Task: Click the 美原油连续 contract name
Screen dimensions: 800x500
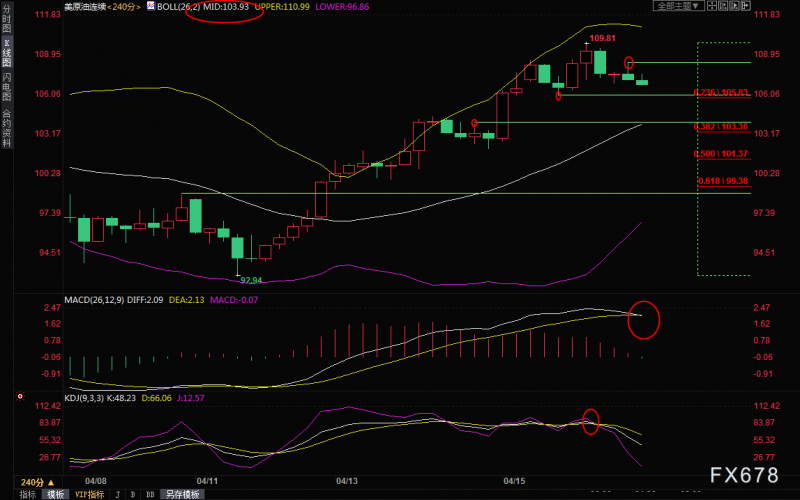Action: tap(85, 7)
